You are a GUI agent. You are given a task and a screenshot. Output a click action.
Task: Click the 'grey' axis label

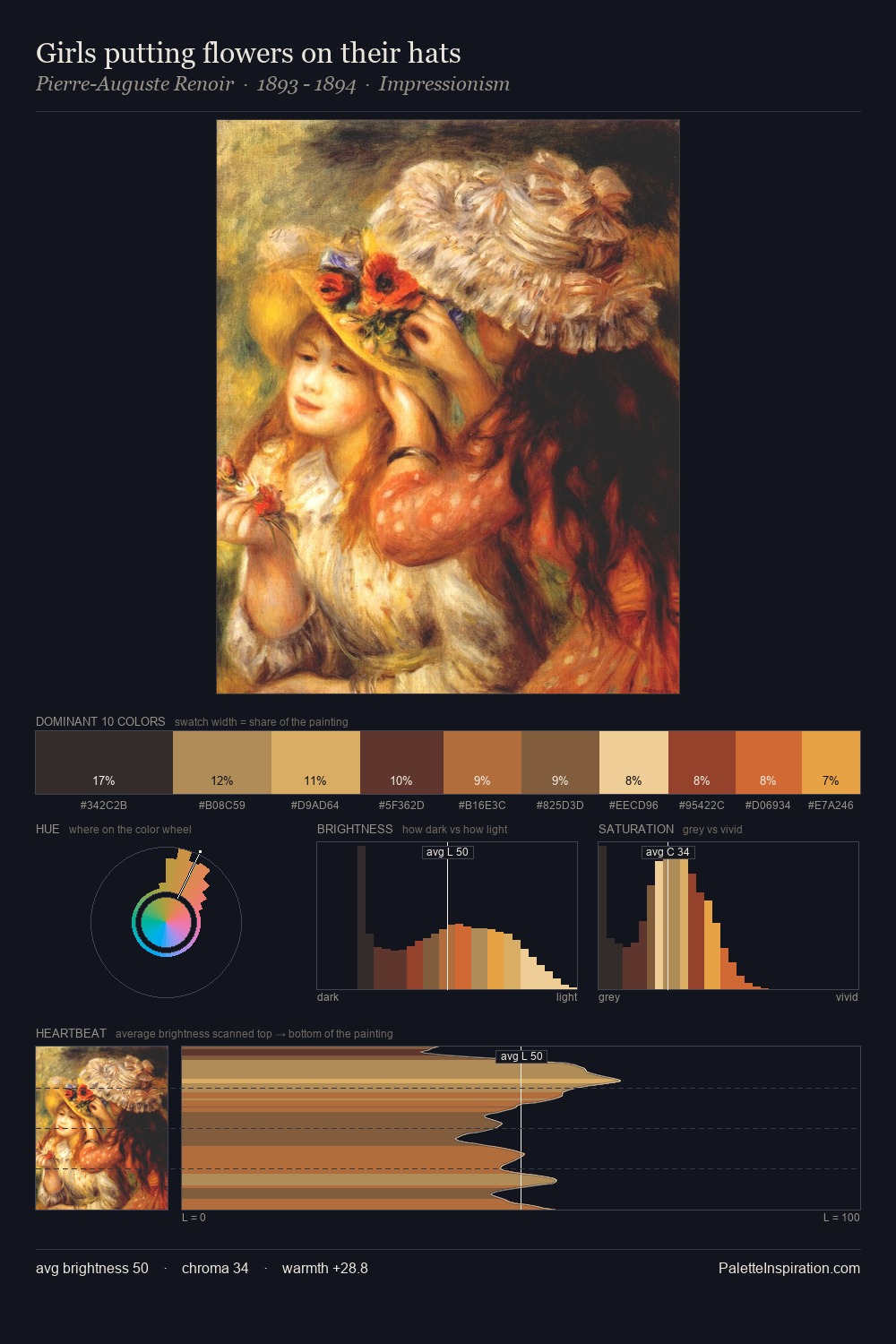click(x=609, y=997)
